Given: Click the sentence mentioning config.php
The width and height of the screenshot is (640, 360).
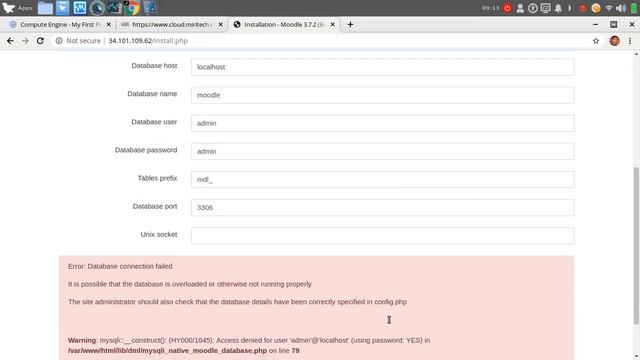Looking at the screenshot, I should (x=237, y=302).
